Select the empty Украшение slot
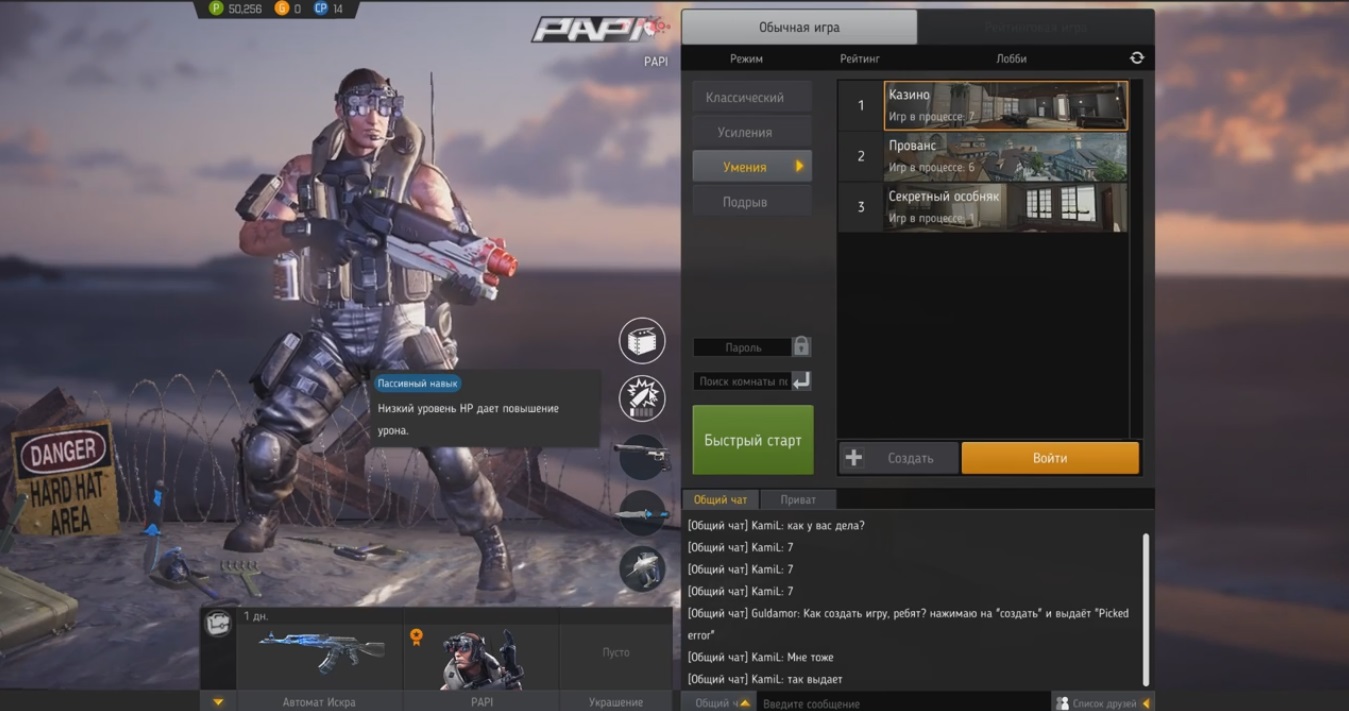Screen dimensions: 1349x711 click(616, 659)
